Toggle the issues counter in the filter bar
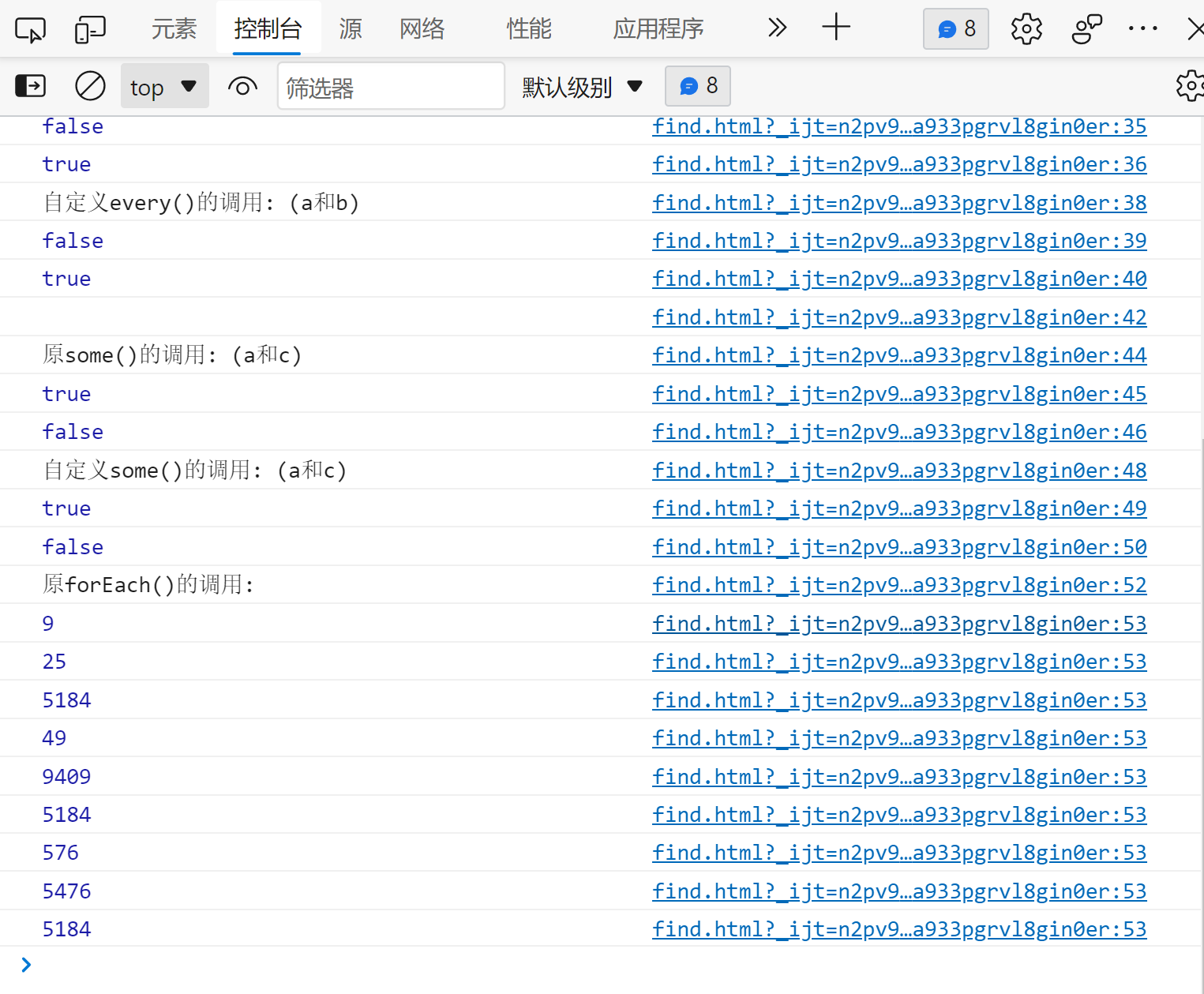 coord(697,86)
